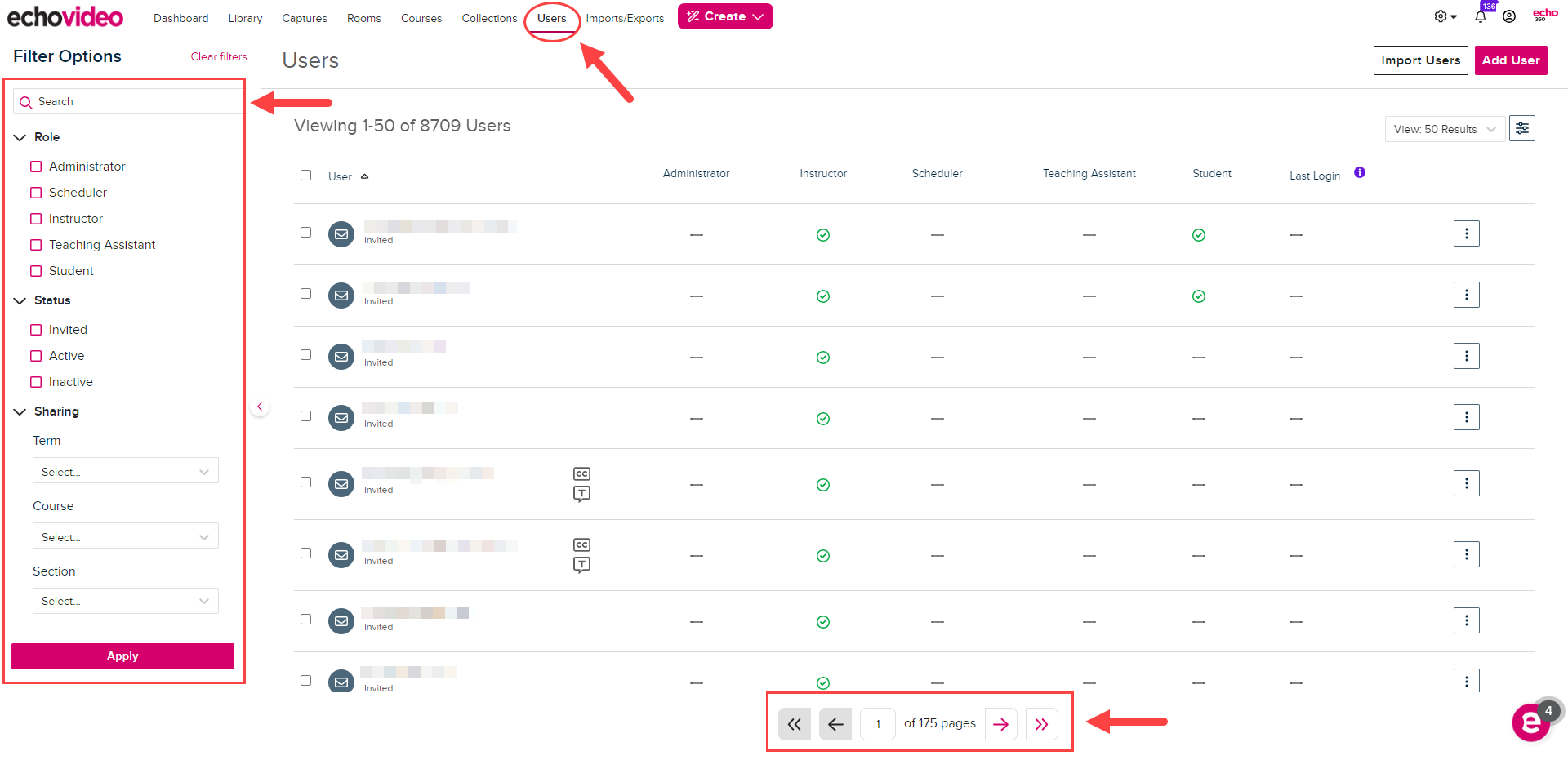Open the Term select dropdown

[x=126, y=471]
